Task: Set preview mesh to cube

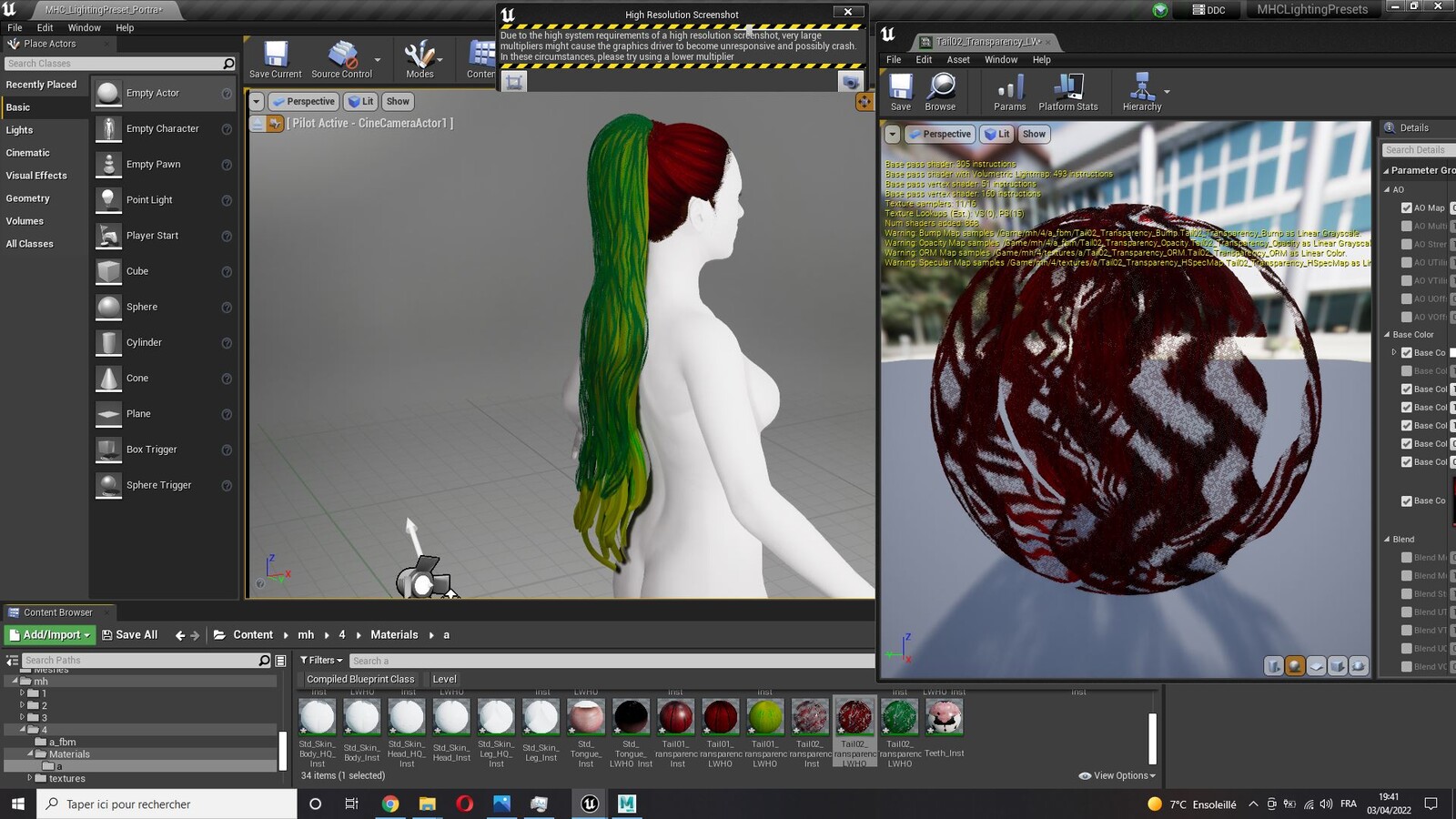Action: click(x=1337, y=666)
